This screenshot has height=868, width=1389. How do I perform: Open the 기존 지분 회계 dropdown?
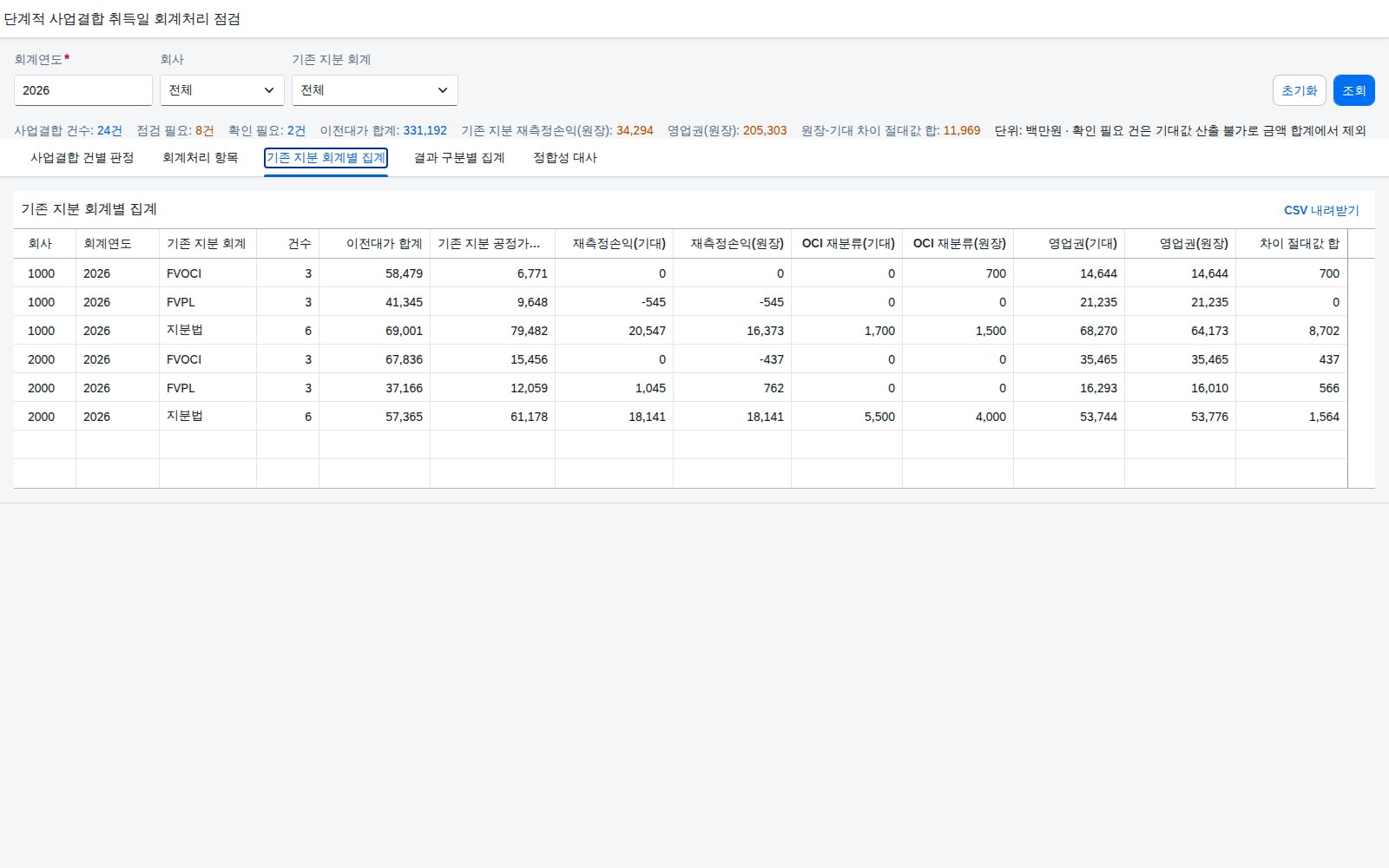[x=374, y=90]
